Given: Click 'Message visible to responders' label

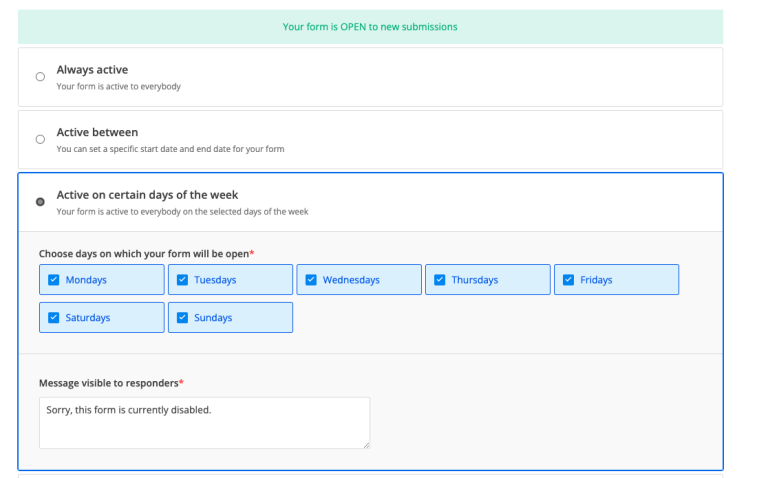Looking at the screenshot, I should click(111, 383).
